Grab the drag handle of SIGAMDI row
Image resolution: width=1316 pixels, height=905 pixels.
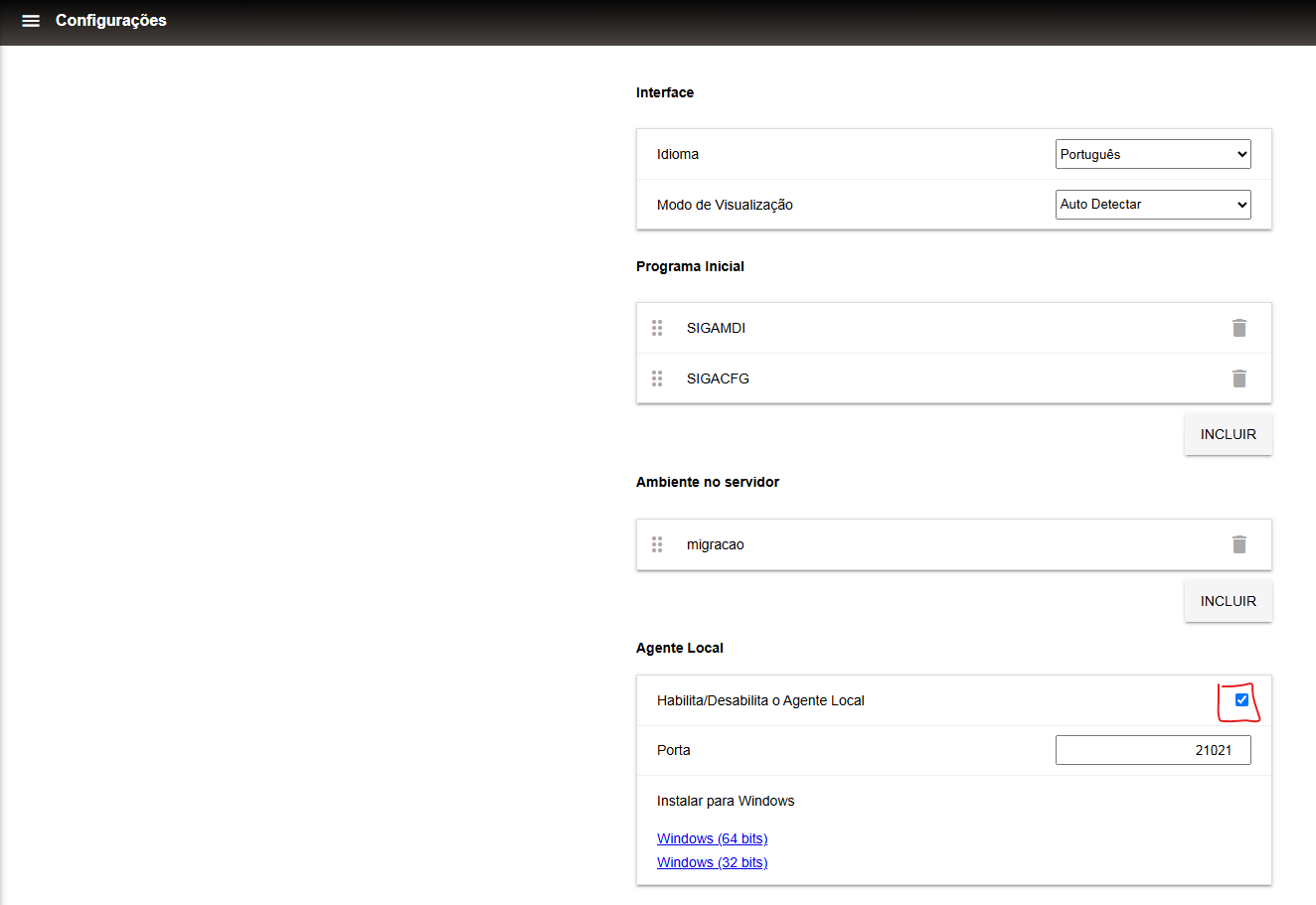[657, 328]
